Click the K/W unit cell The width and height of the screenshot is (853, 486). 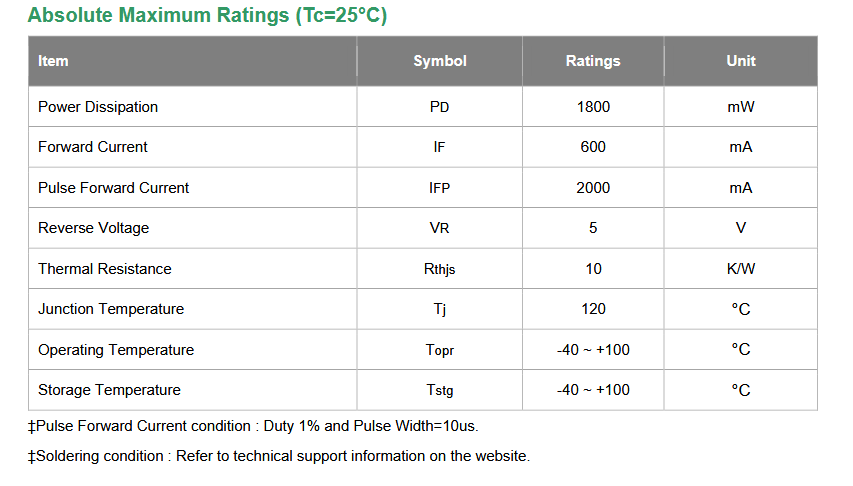(741, 269)
